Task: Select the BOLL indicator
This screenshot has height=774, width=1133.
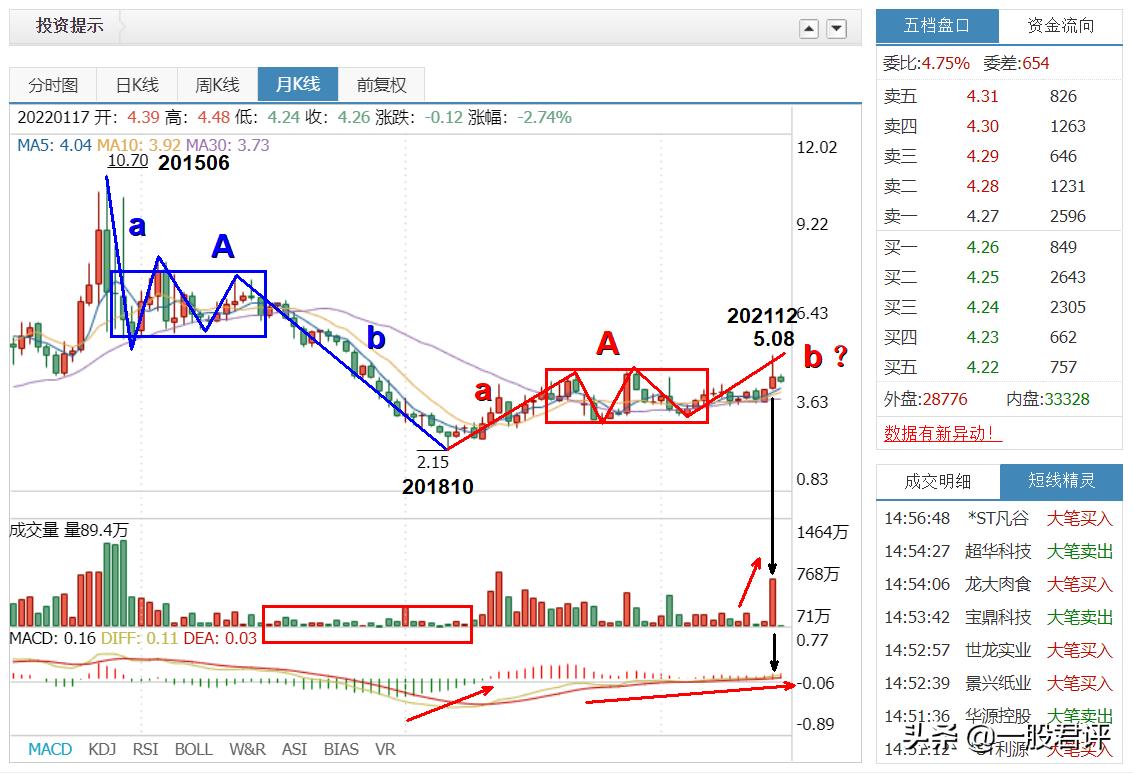Action: point(194,748)
